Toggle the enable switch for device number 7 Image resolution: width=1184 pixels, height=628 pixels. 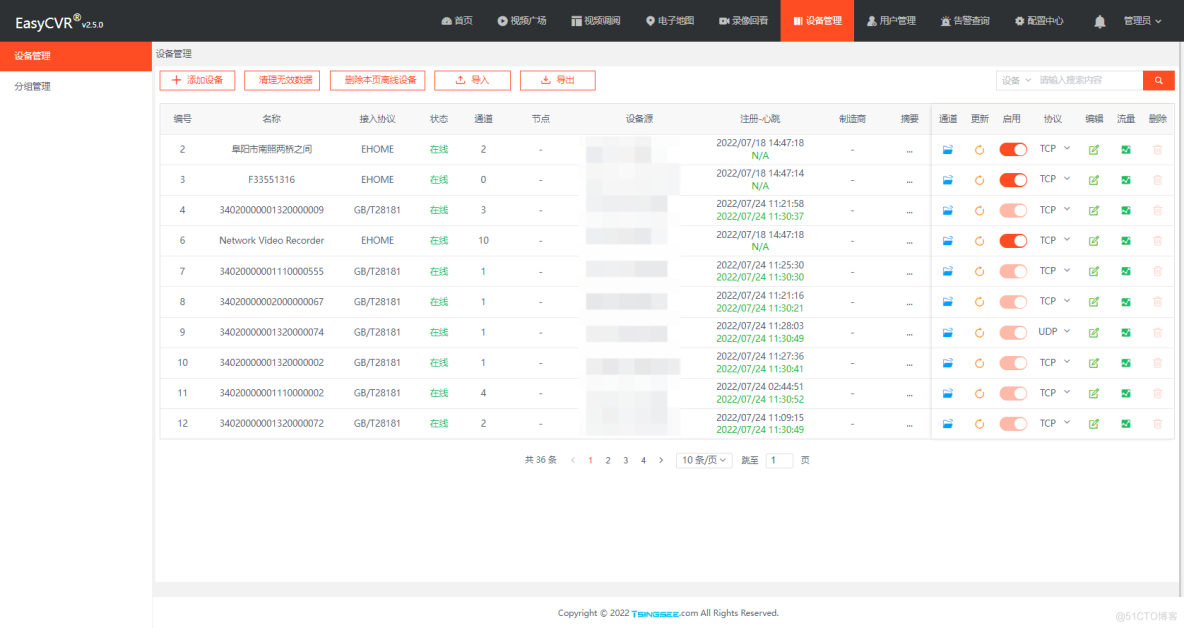click(x=1012, y=270)
